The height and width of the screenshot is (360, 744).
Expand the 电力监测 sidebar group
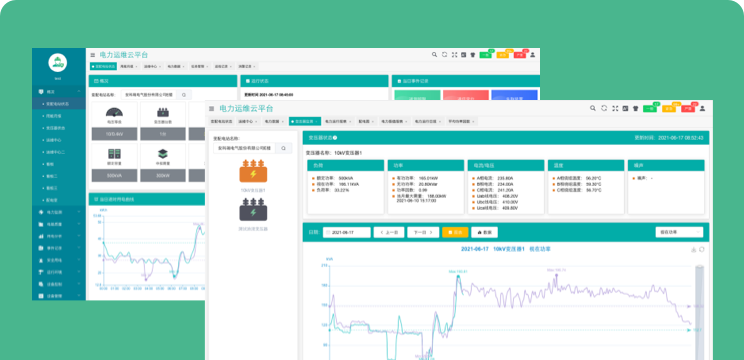[59, 212]
